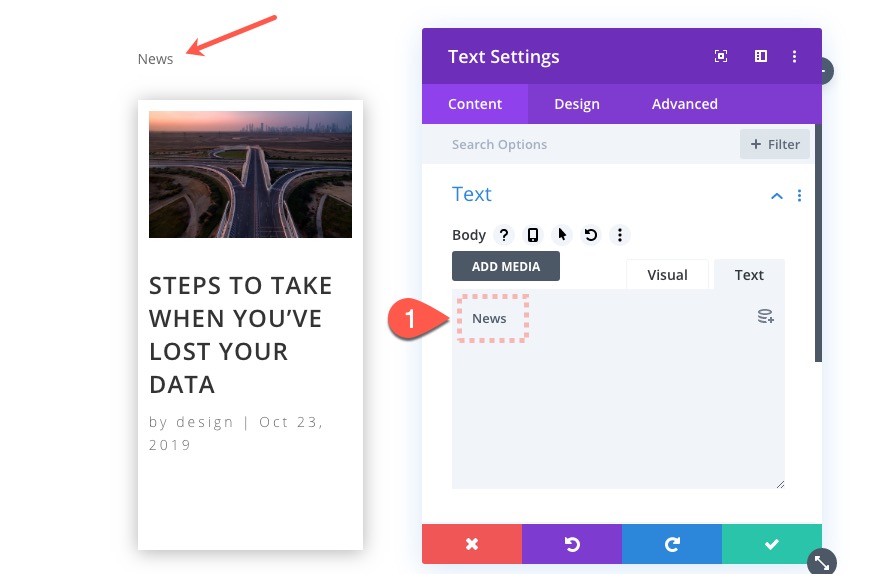Click the Oct 23, 2019 post date
The height and width of the screenshot is (574, 880).
[235, 433]
